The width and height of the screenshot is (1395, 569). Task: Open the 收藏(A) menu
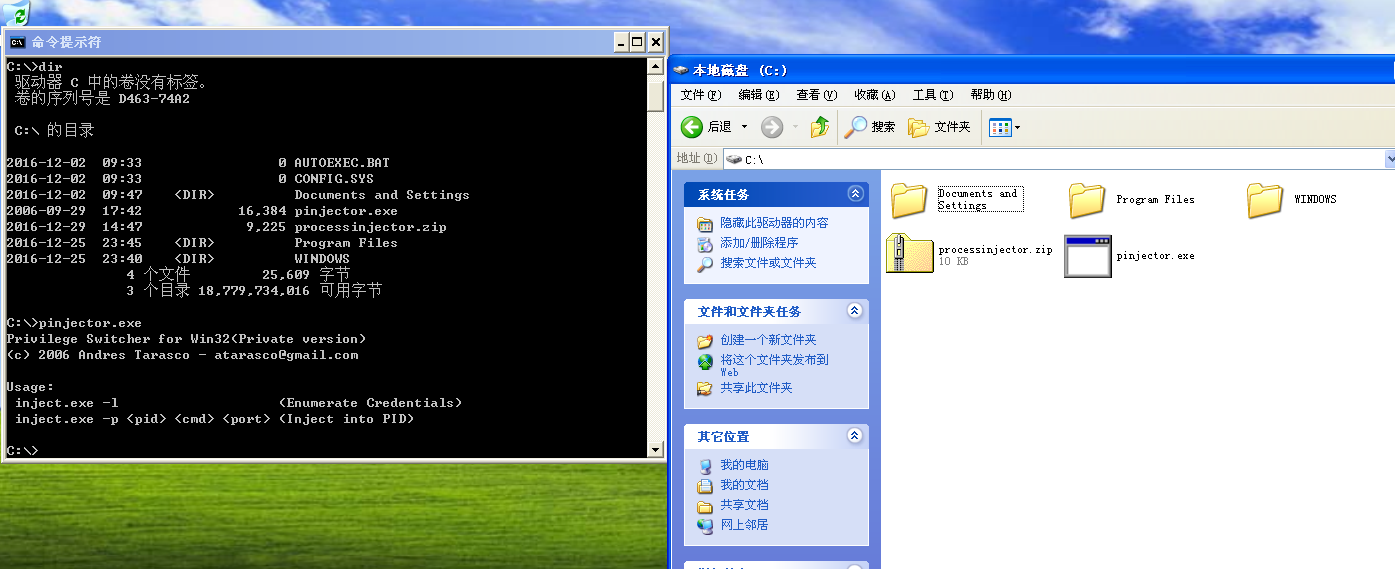pos(874,95)
